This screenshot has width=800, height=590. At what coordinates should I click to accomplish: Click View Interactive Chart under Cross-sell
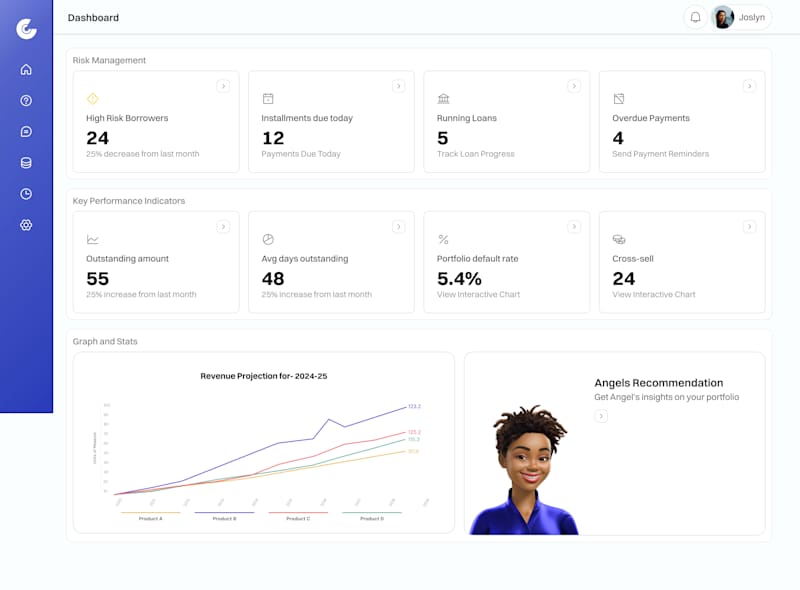[x=654, y=294]
